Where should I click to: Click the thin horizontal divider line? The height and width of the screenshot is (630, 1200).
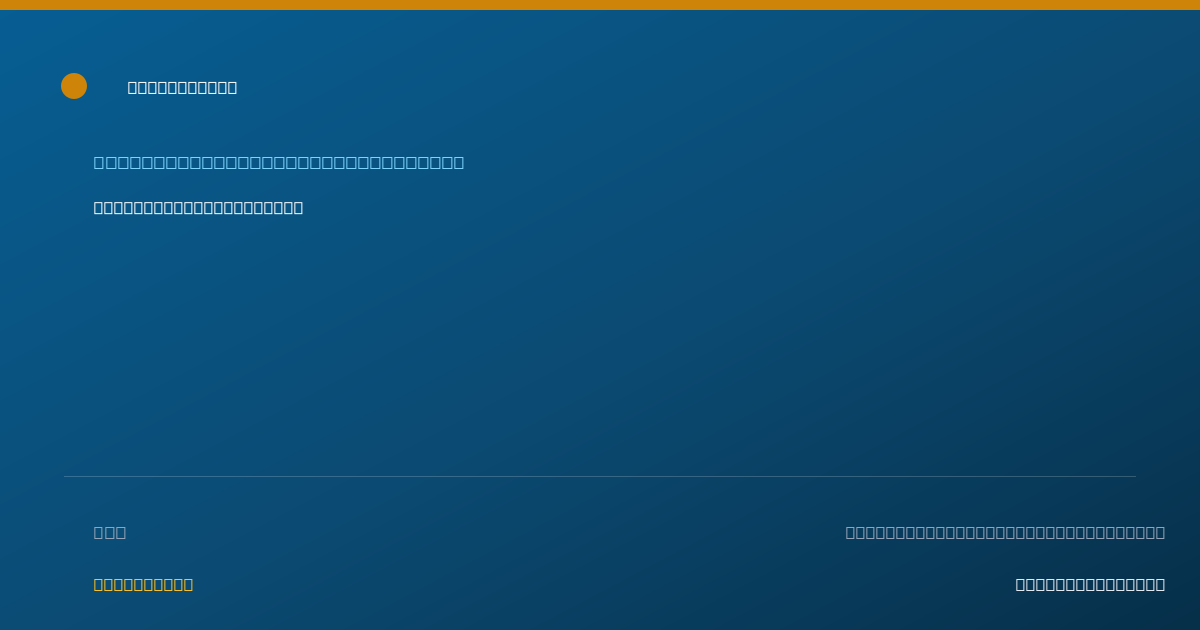click(x=600, y=476)
